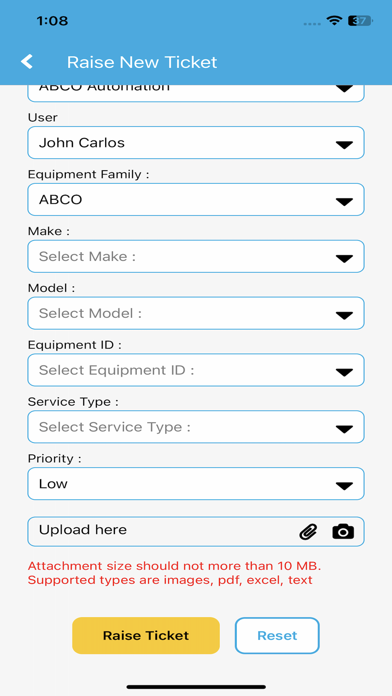Tap the back arrow in the header
This screenshot has height=696, width=392.
coord(27,62)
